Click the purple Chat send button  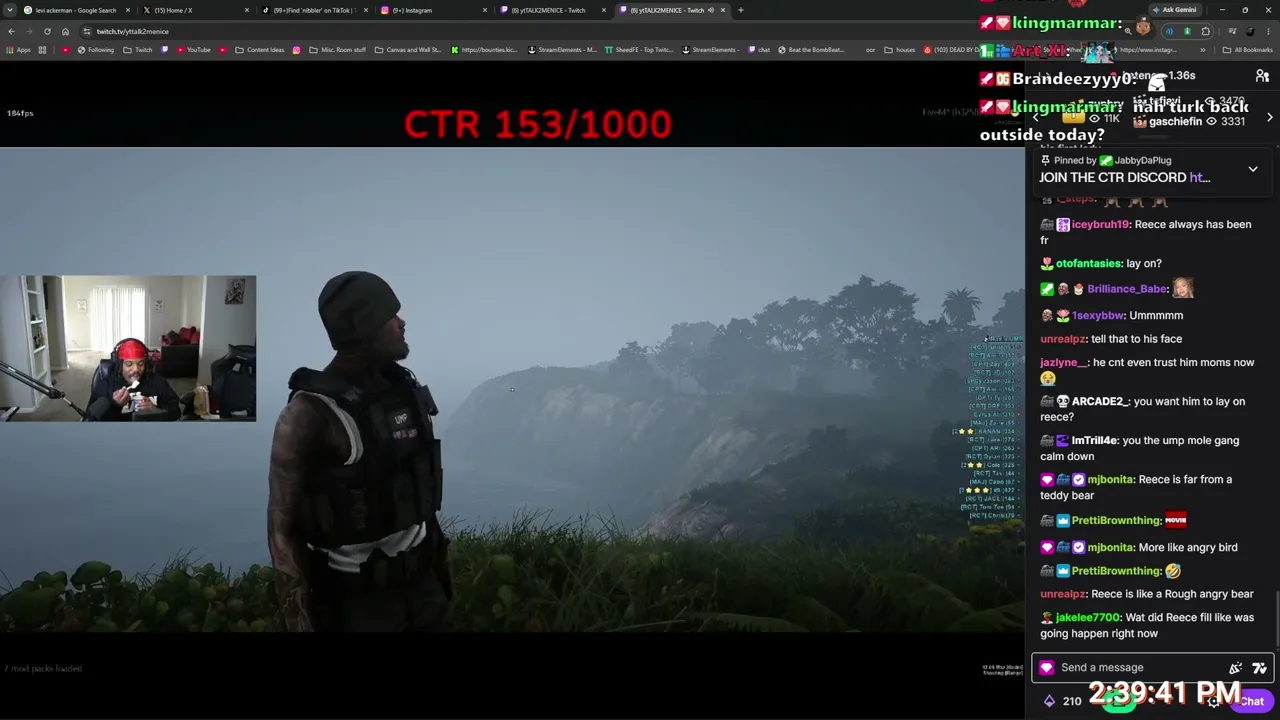click(x=1252, y=701)
